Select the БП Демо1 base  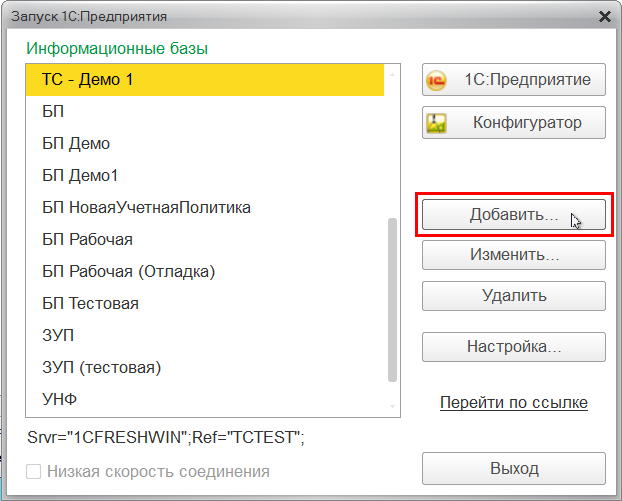205,175
